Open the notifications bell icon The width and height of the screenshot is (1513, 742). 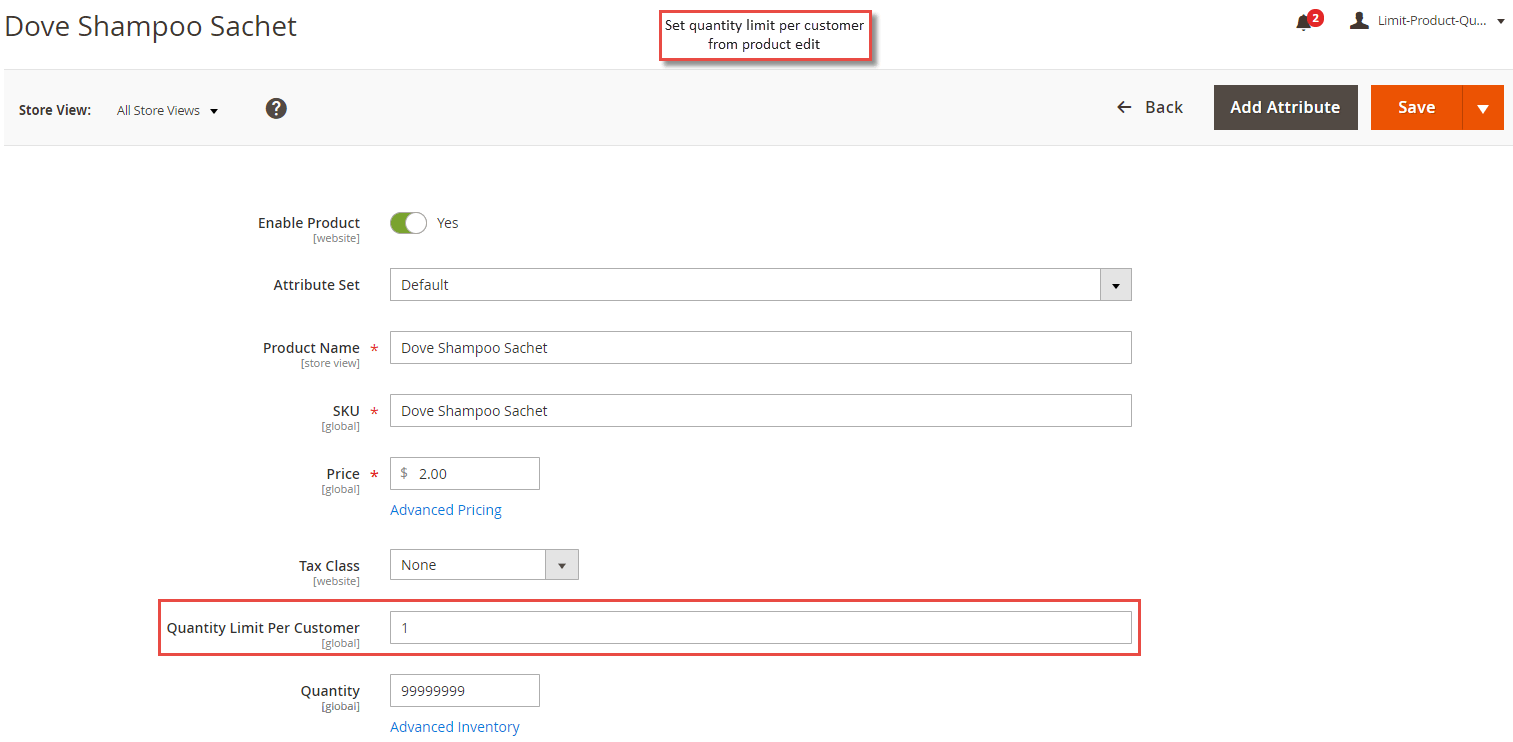[1303, 22]
